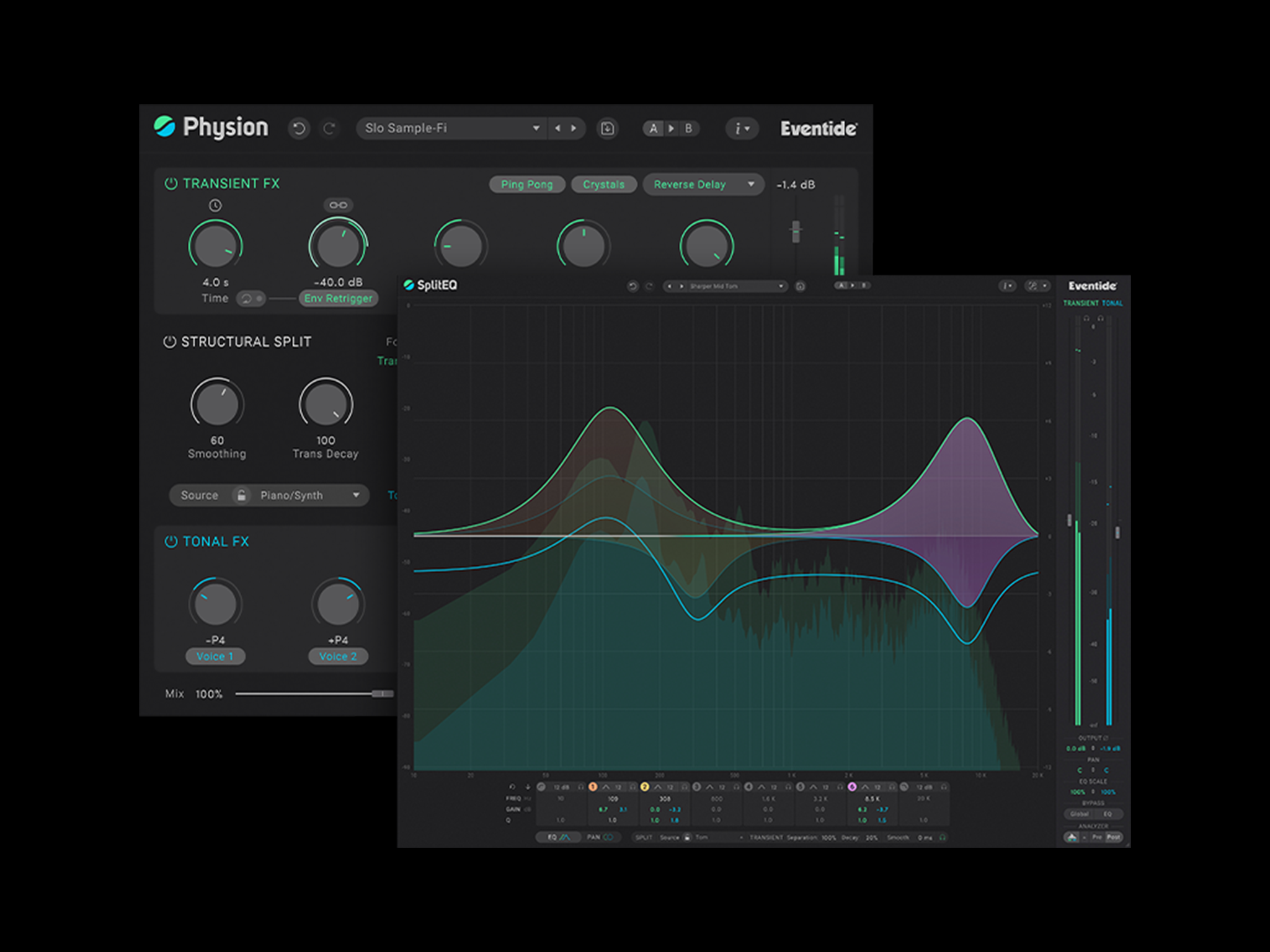Solo SplitEQ band 1 with headphone icon
This screenshot has width=1270, height=952.
(x=633, y=787)
